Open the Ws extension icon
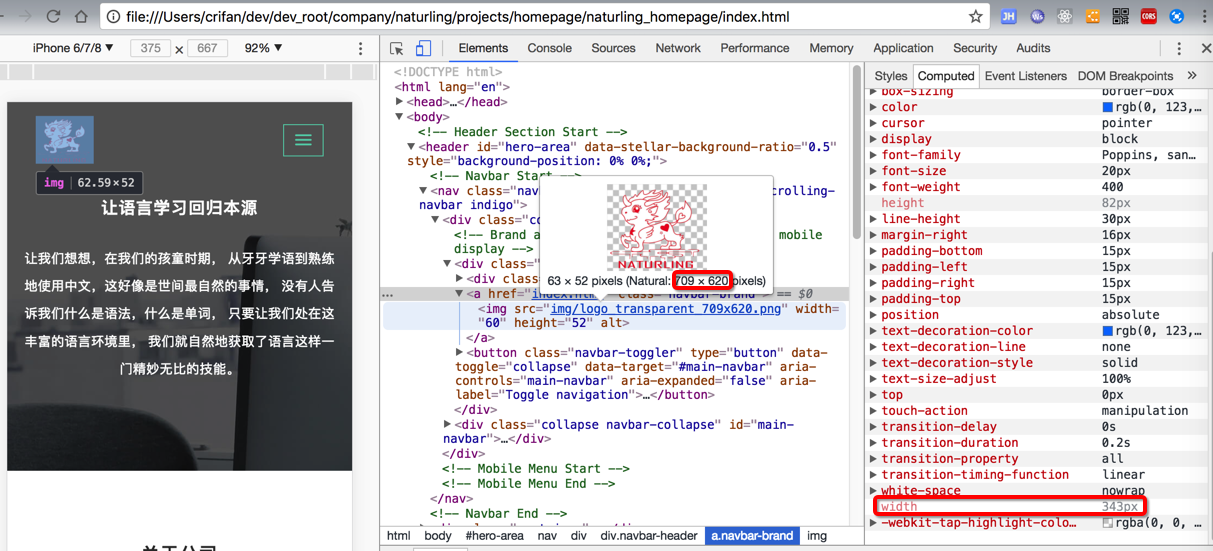 pyautogui.click(x=1037, y=16)
